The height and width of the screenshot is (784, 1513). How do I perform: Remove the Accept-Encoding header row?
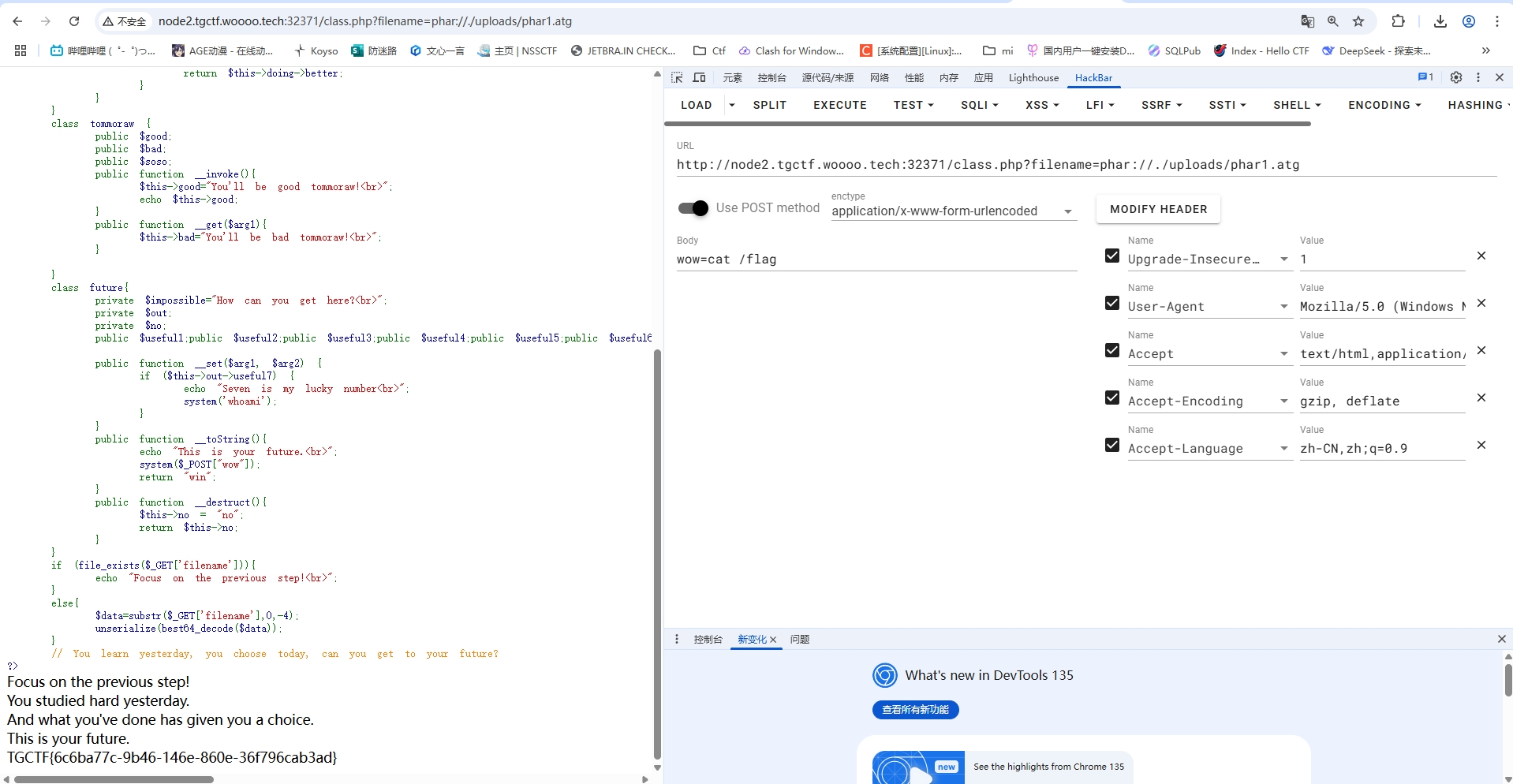tap(1481, 398)
